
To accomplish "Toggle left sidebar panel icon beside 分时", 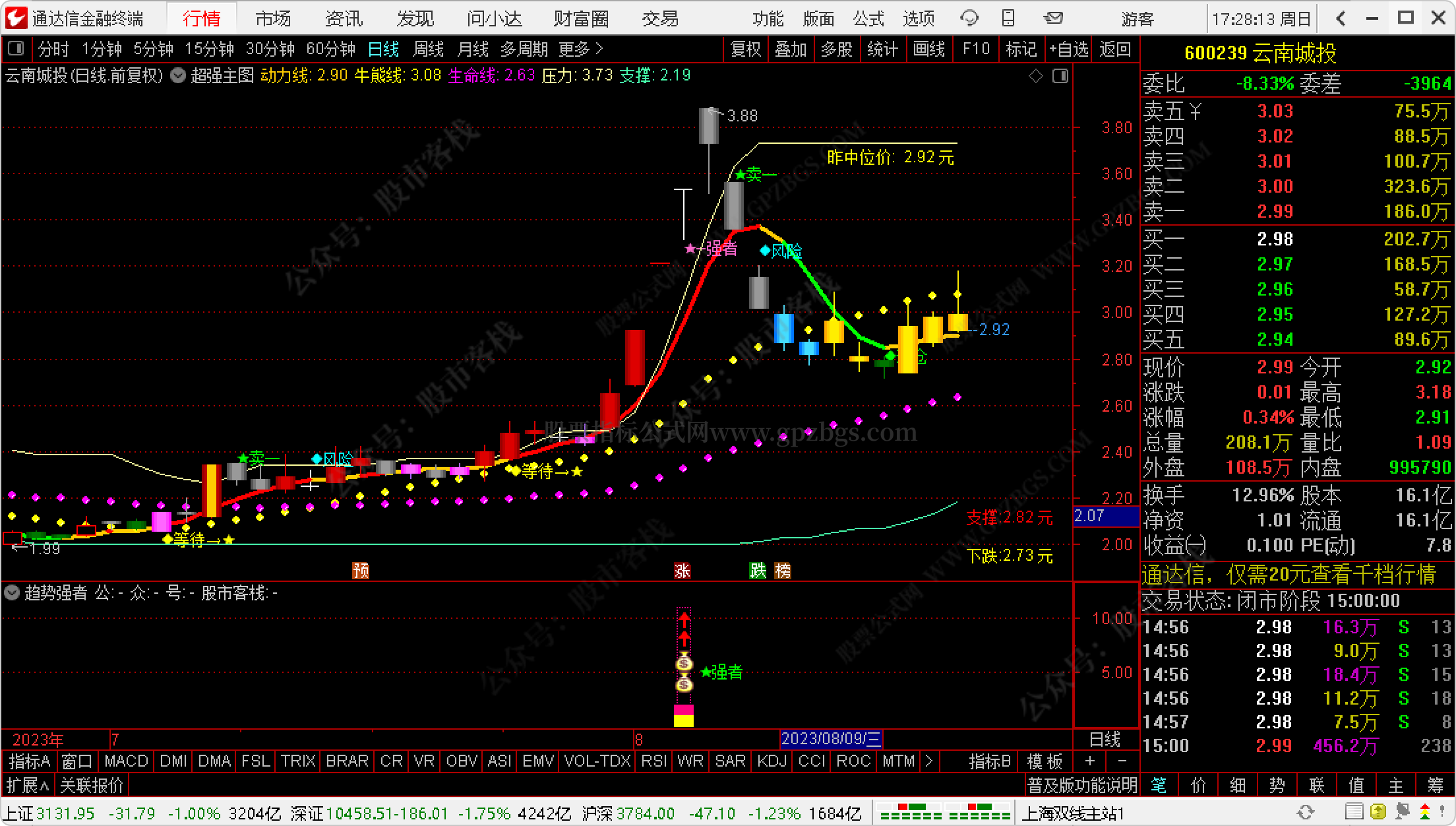I will click(15, 49).
